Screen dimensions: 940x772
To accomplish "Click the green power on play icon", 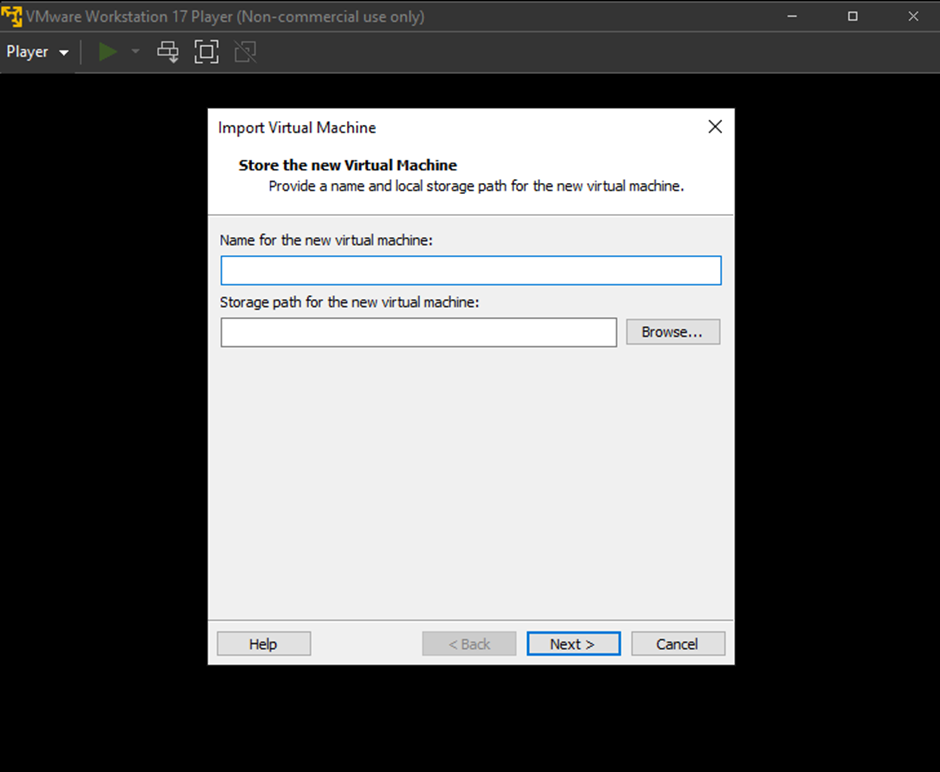I will coord(107,52).
